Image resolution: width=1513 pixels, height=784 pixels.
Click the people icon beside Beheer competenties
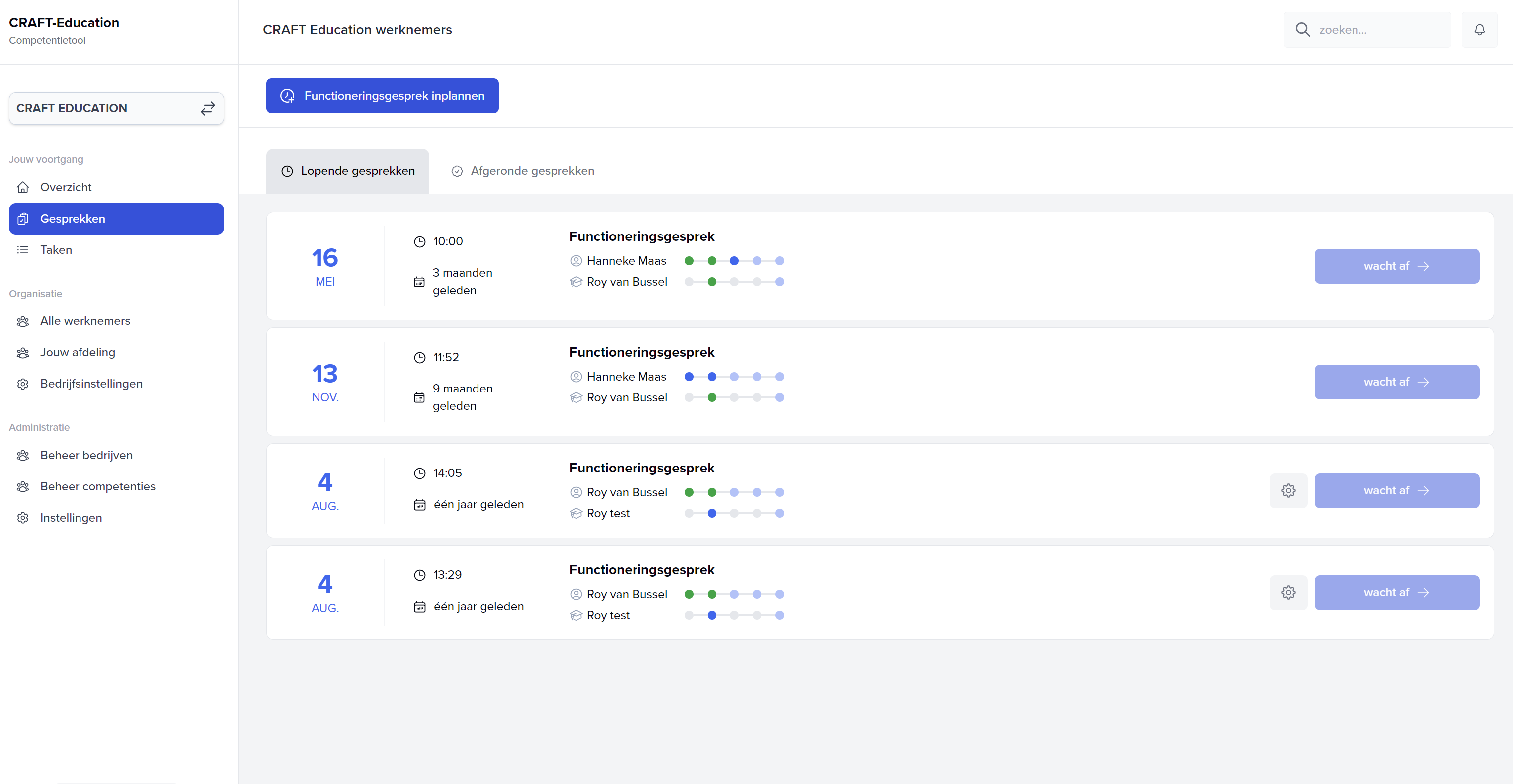(23, 487)
